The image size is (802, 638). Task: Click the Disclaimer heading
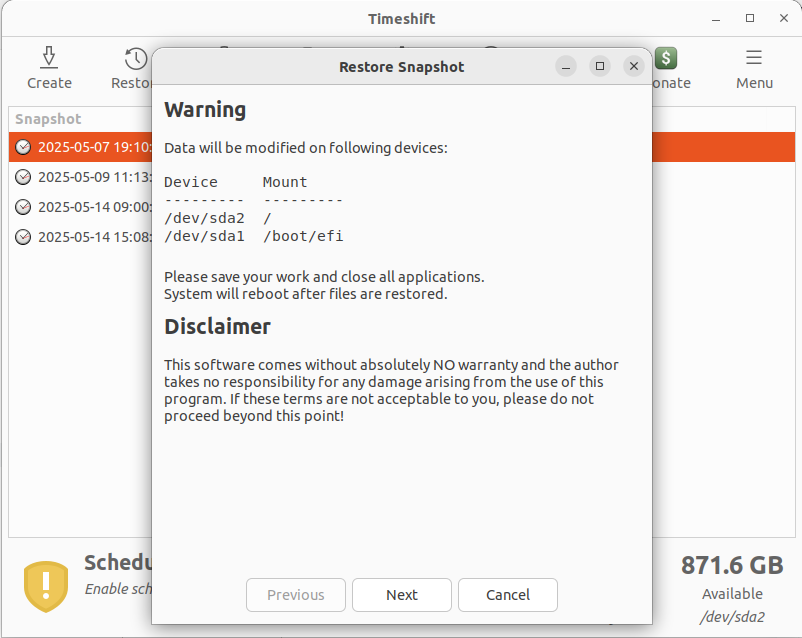(217, 326)
